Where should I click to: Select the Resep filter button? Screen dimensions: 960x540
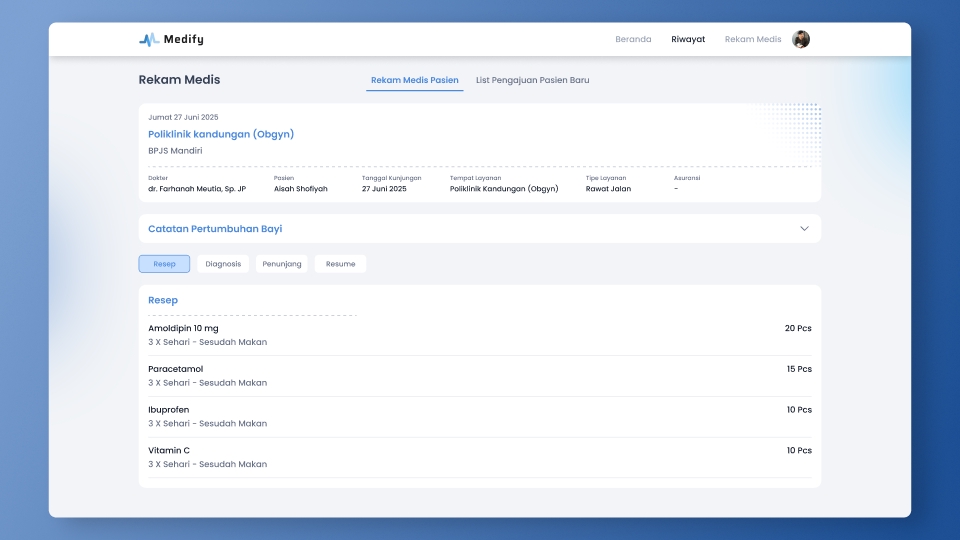164,264
